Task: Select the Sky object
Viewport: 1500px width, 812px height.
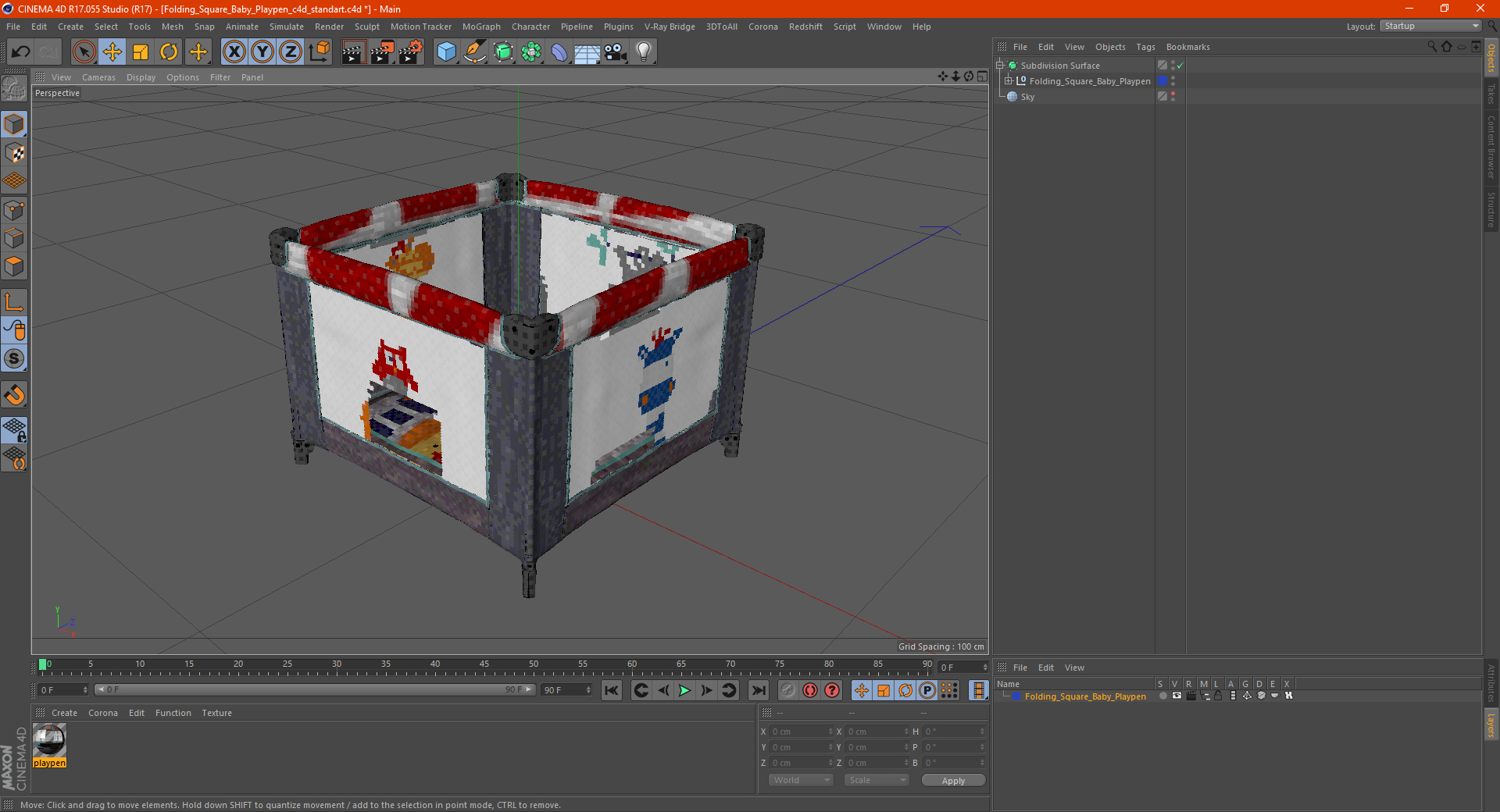Action: click(1027, 97)
